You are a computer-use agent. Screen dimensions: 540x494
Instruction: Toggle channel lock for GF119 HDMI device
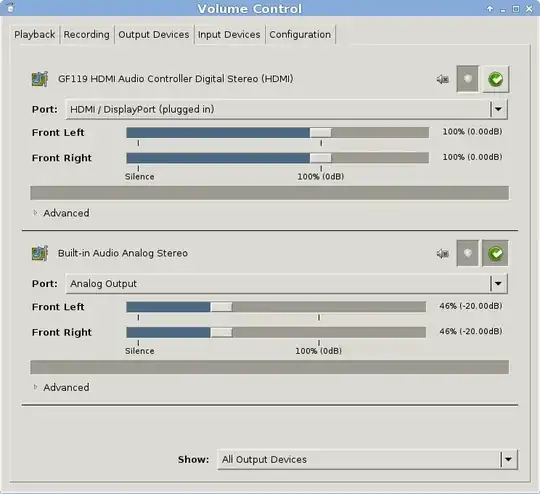coord(467,79)
